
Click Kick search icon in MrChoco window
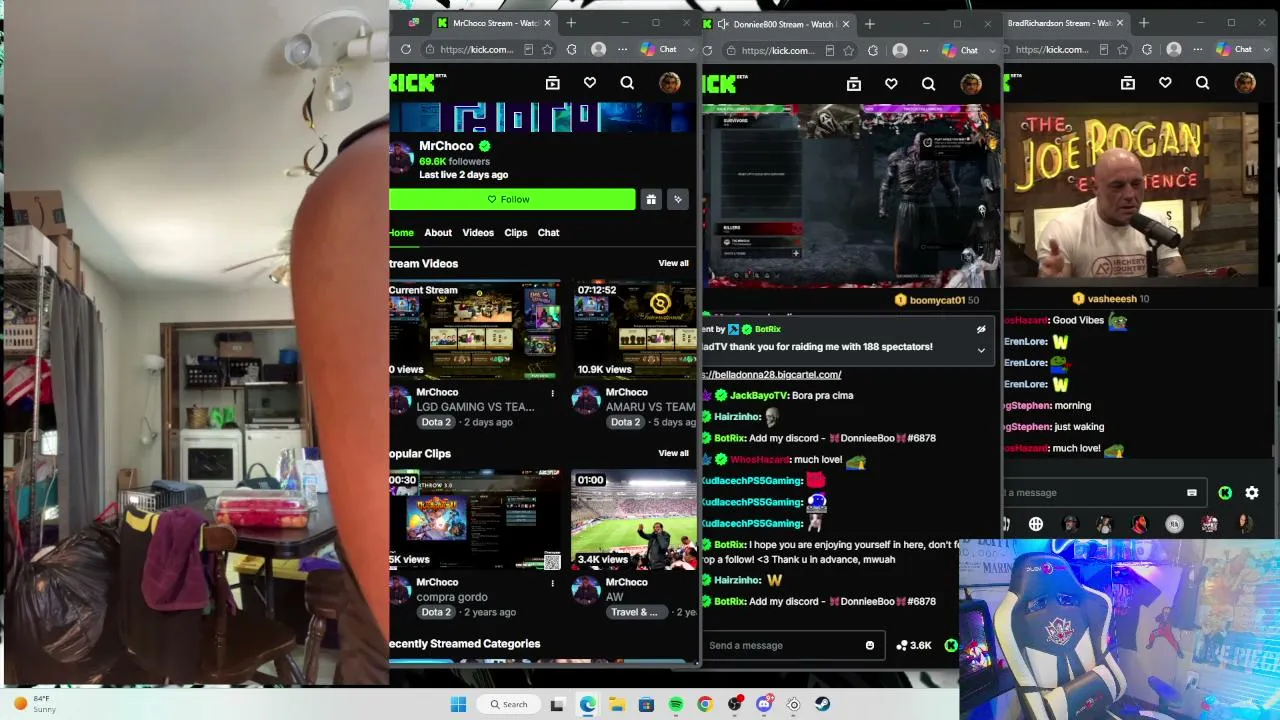[627, 83]
